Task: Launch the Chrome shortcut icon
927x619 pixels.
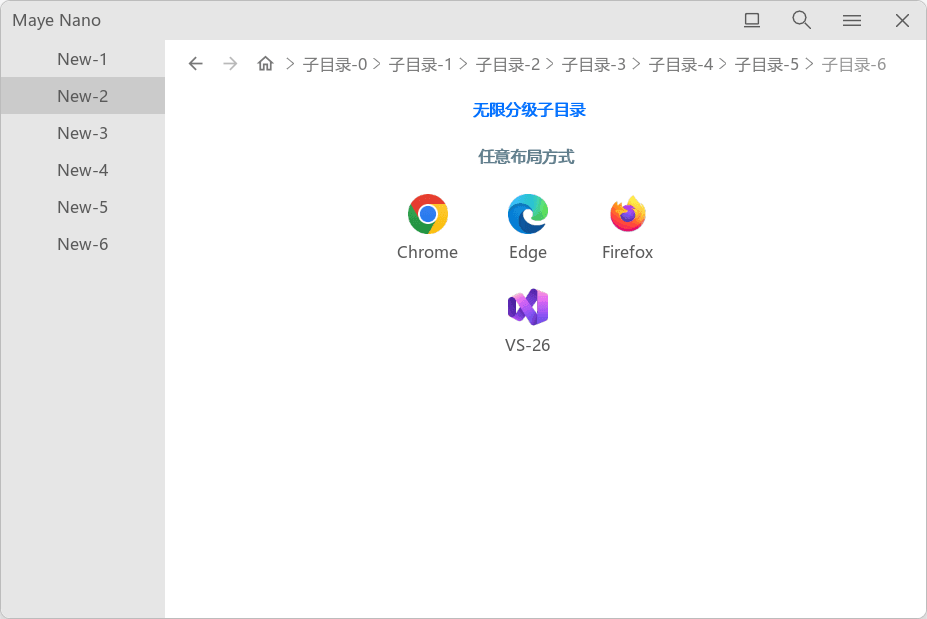Action: coord(427,214)
